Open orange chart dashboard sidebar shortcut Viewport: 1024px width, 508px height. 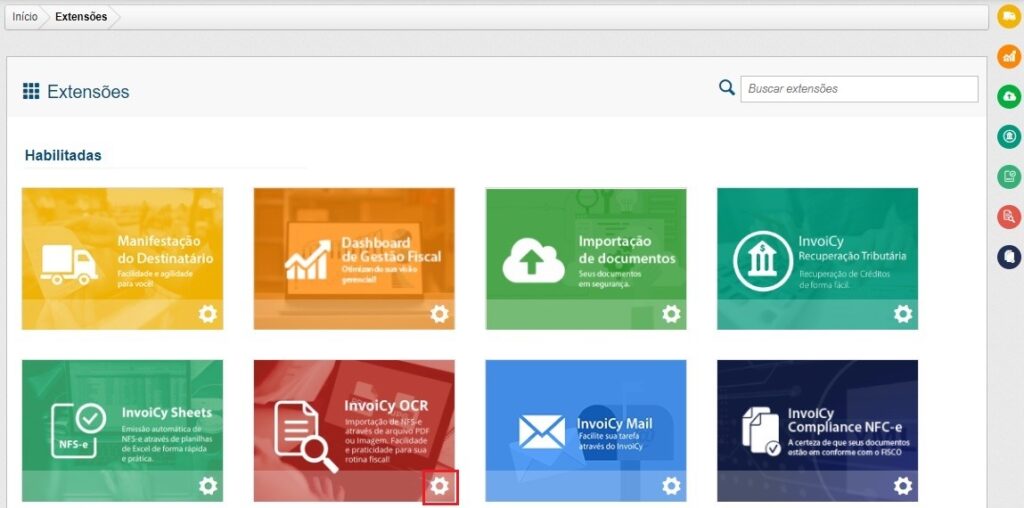click(x=1009, y=57)
